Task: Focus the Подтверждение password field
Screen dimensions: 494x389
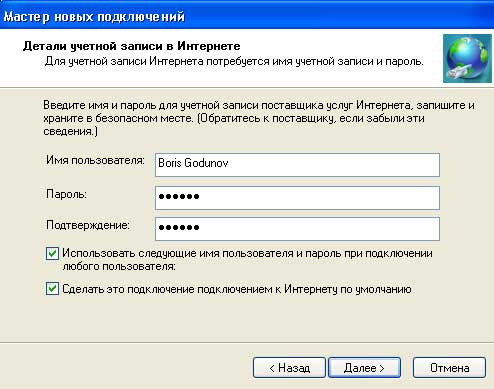Action: click(297, 229)
